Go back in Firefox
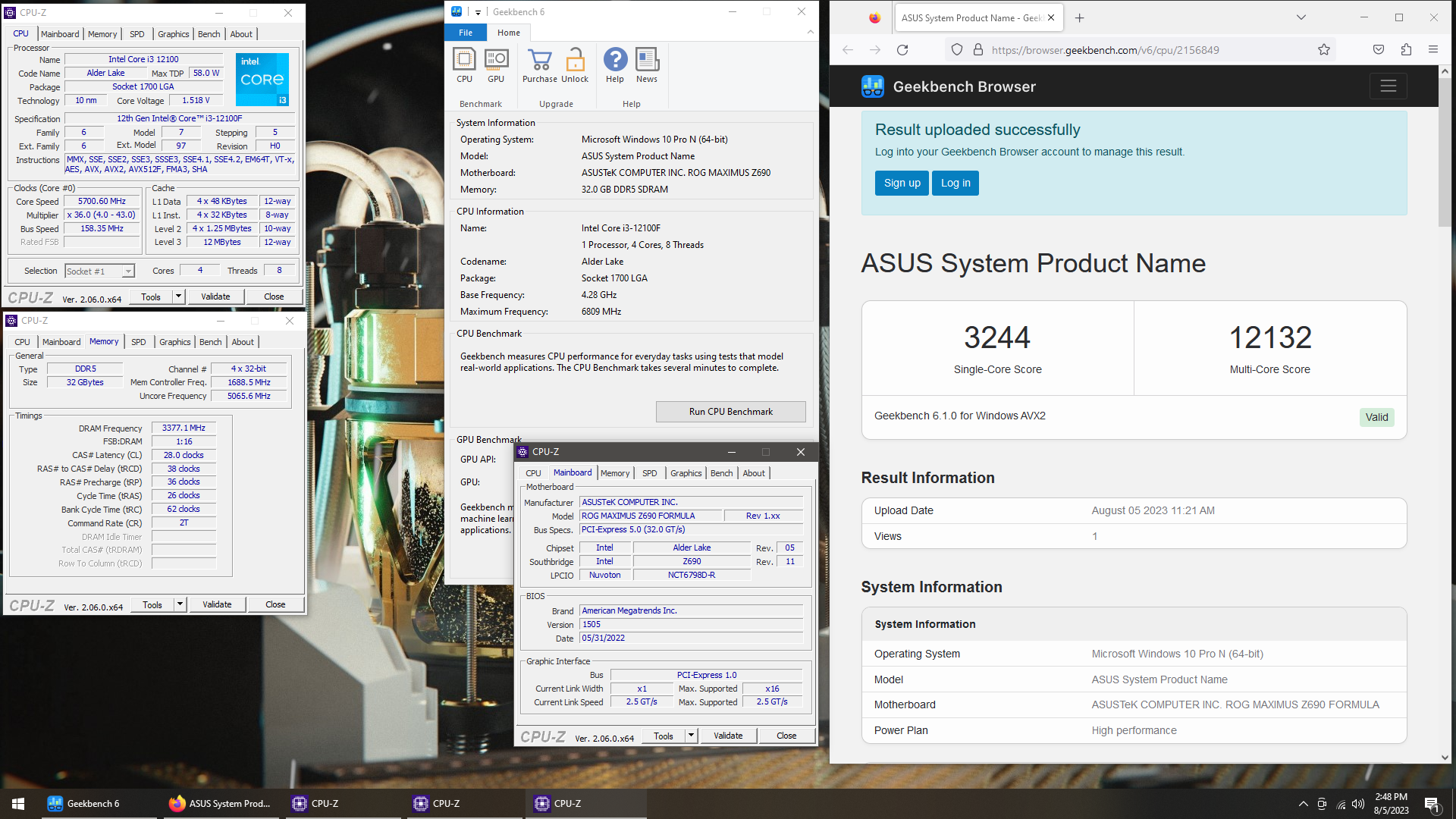The image size is (1456, 819). pyautogui.click(x=848, y=50)
